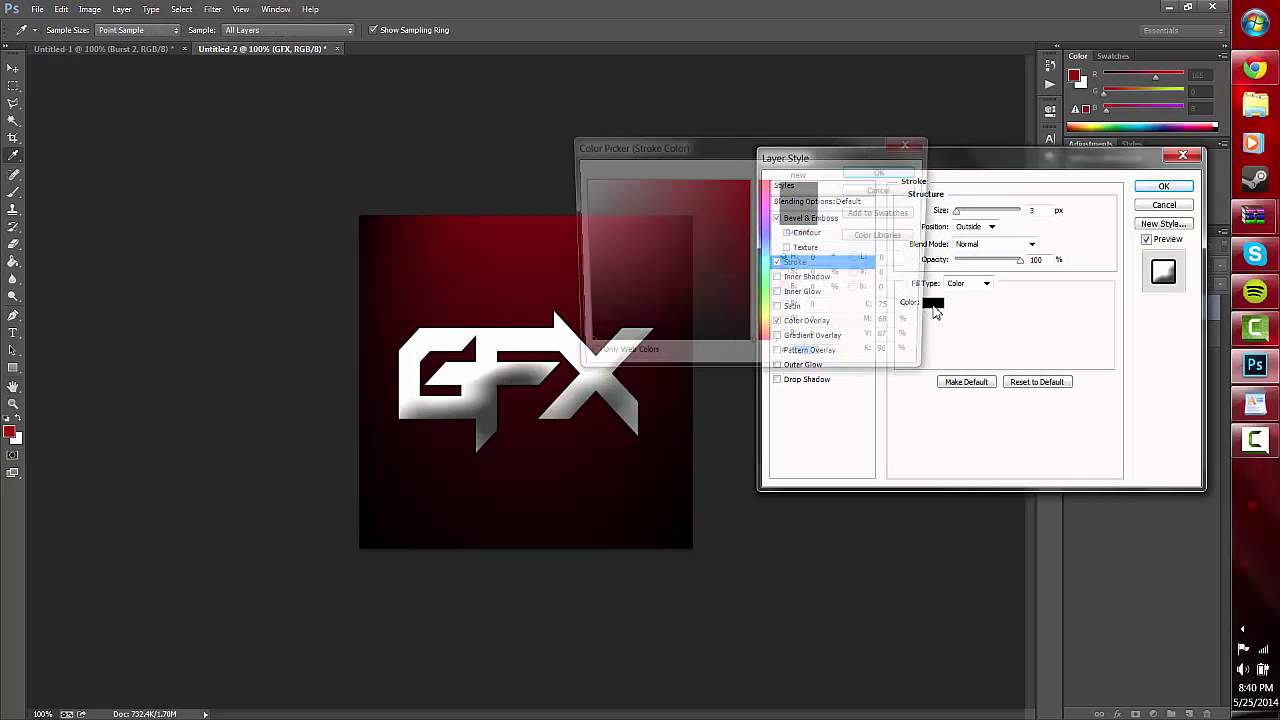
Task: Select the Brush tool
Action: tap(13, 191)
